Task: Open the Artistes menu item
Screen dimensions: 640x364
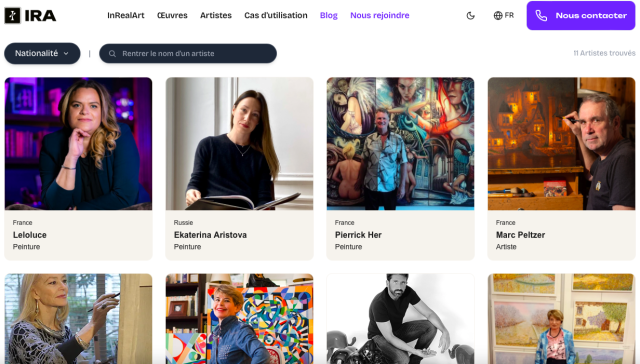Action: pos(216,16)
